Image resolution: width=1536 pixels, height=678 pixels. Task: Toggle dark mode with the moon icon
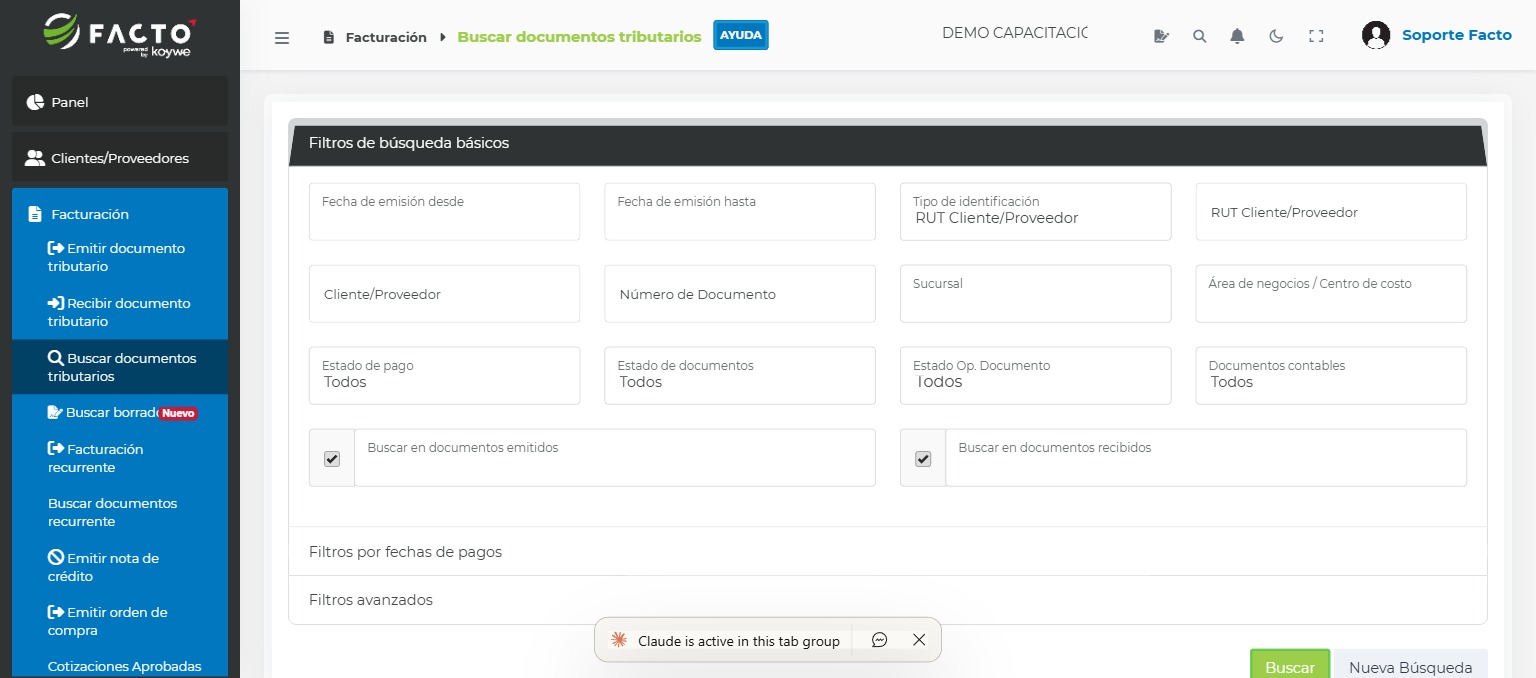click(x=1276, y=36)
